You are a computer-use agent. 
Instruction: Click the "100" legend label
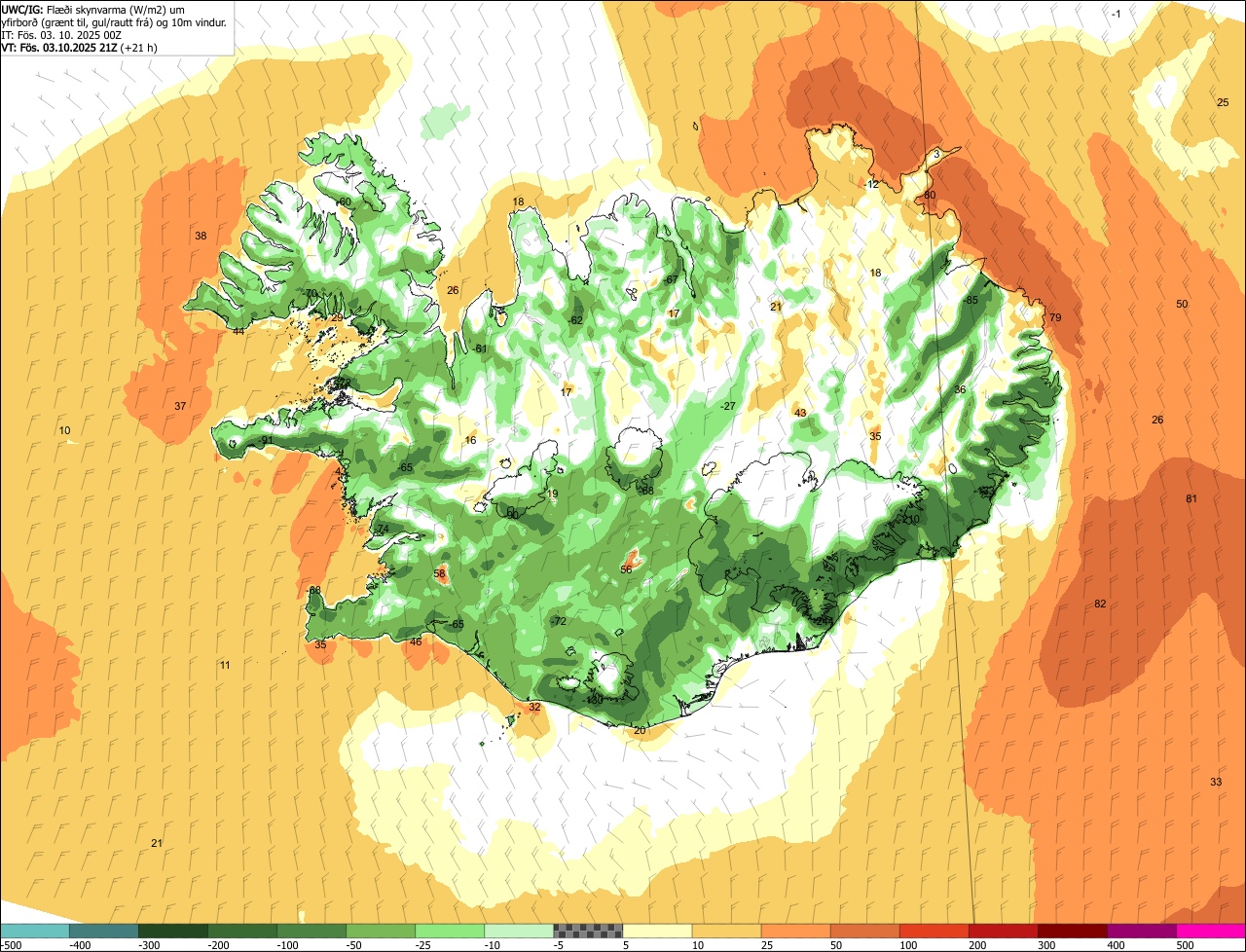click(x=909, y=944)
